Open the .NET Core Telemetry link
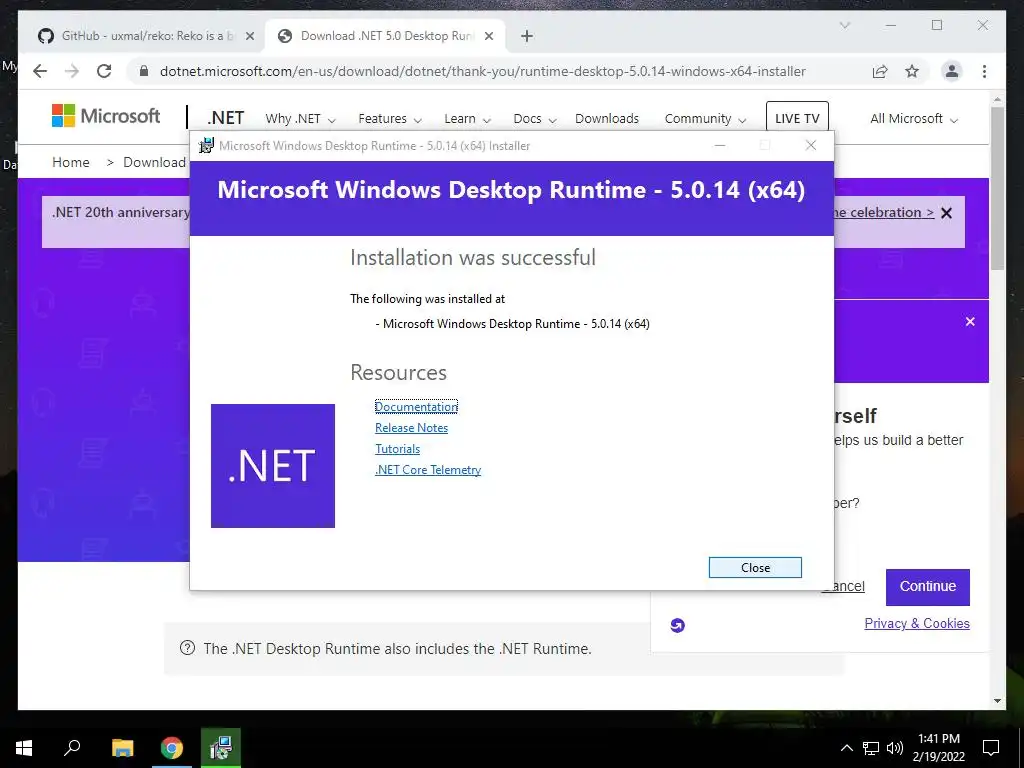 coord(428,470)
